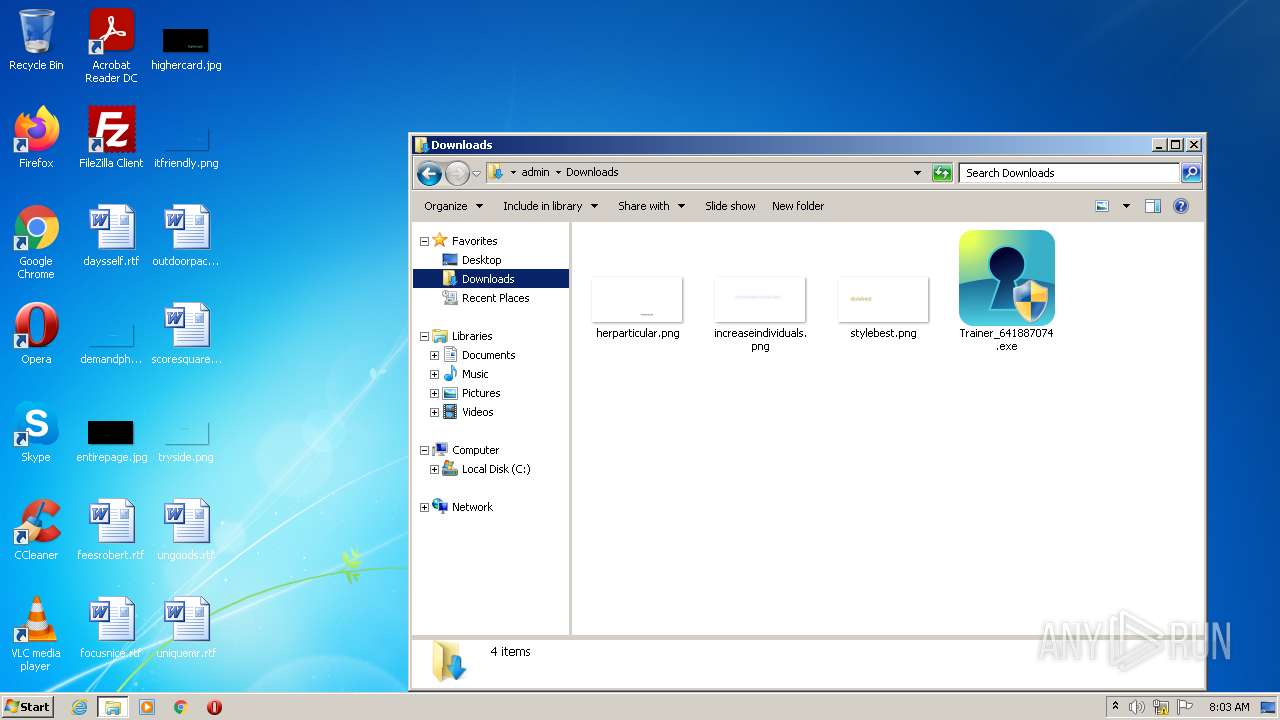Image resolution: width=1280 pixels, height=720 pixels.
Task: Select daysself.rtf document on desktop
Action: point(111,236)
